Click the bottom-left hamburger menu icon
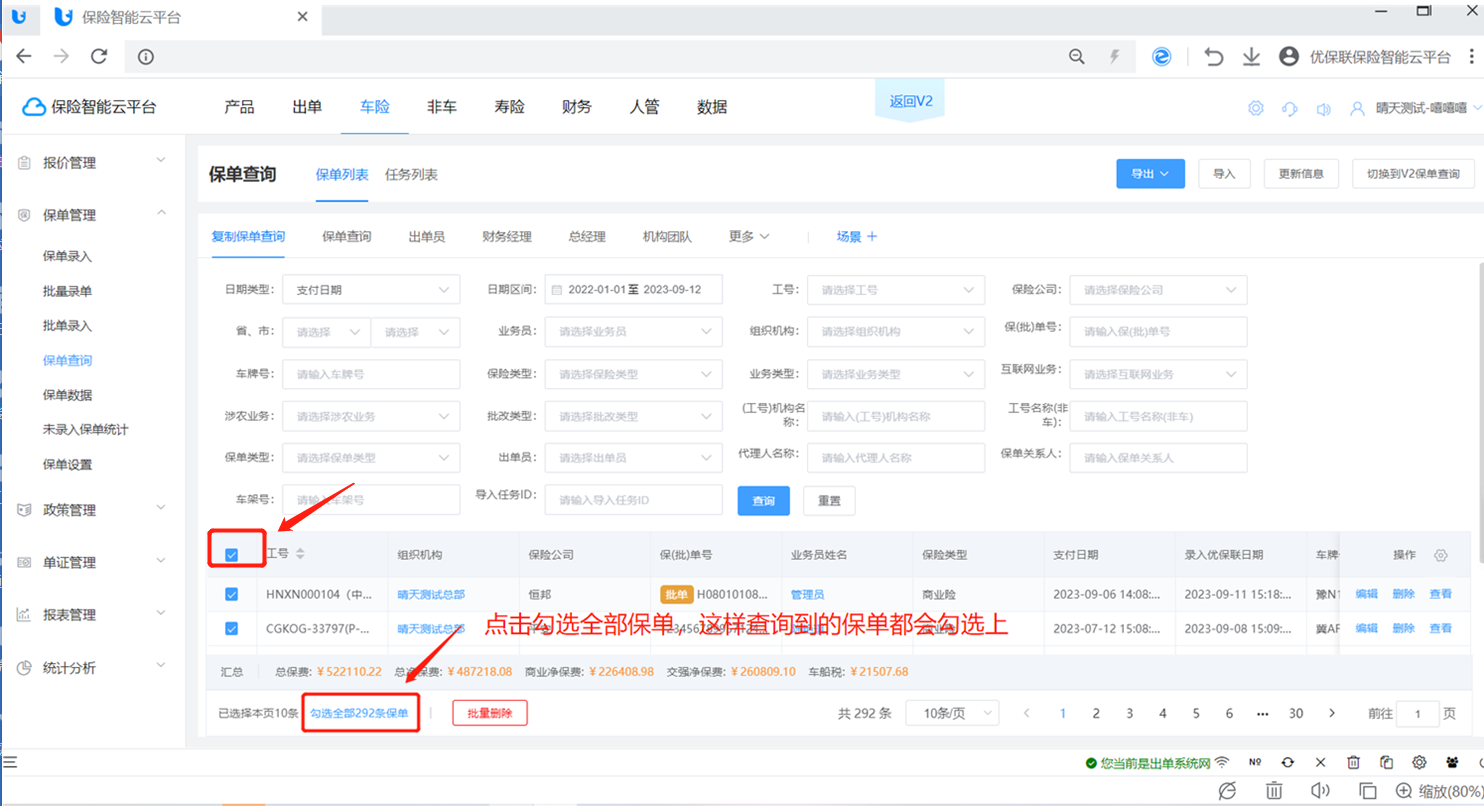 11,763
